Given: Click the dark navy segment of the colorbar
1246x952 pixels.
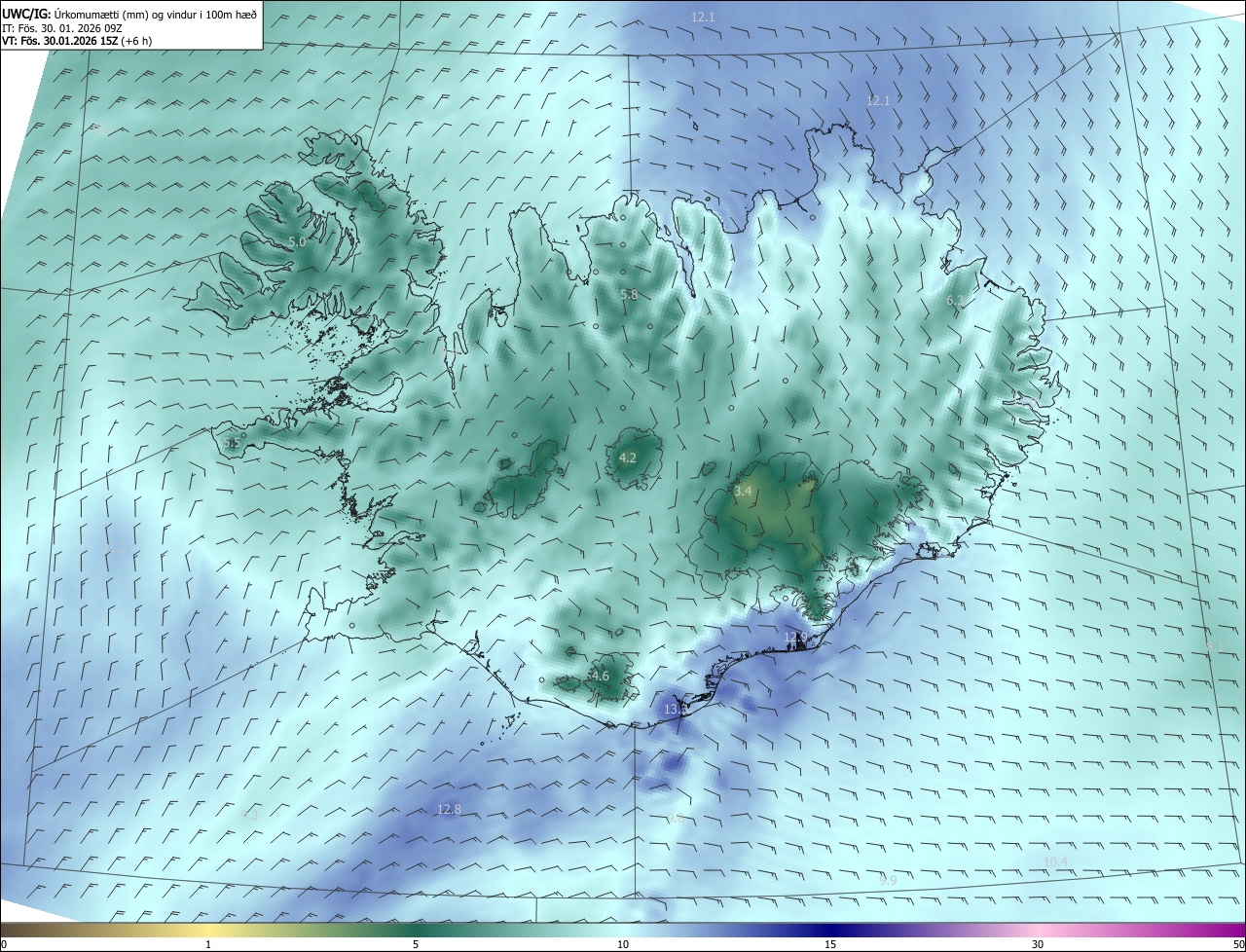Looking at the screenshot, I should (830, 930).
